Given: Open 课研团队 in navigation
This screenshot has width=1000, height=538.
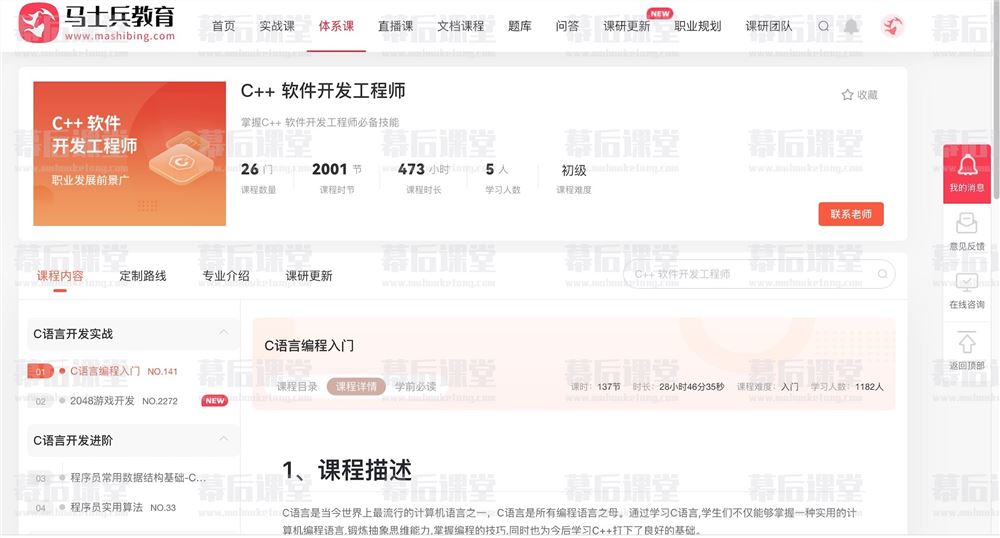Looking at the screenshot, I should (768, 26).
